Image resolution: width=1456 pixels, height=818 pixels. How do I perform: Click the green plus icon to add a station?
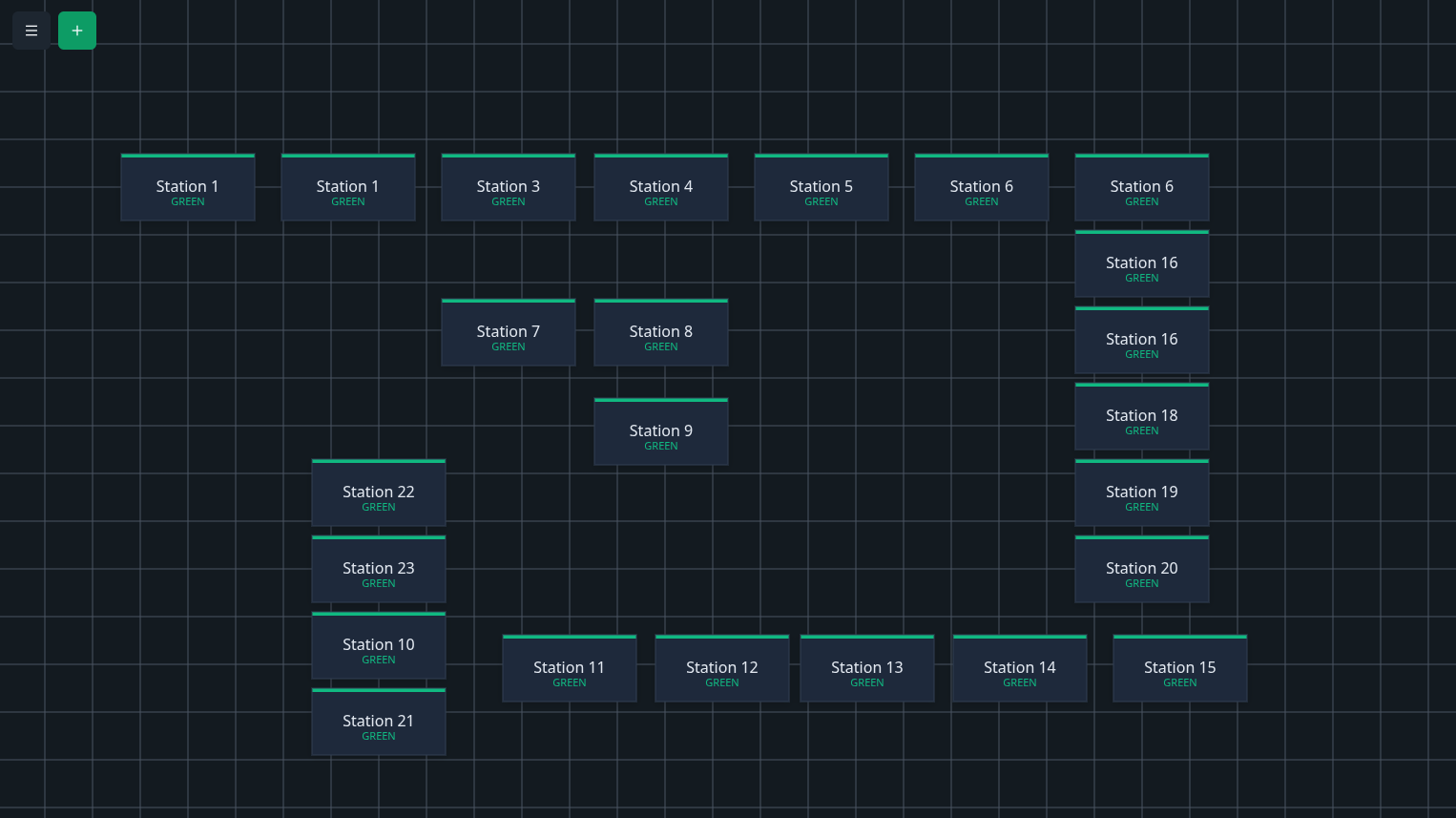(76, 30)
